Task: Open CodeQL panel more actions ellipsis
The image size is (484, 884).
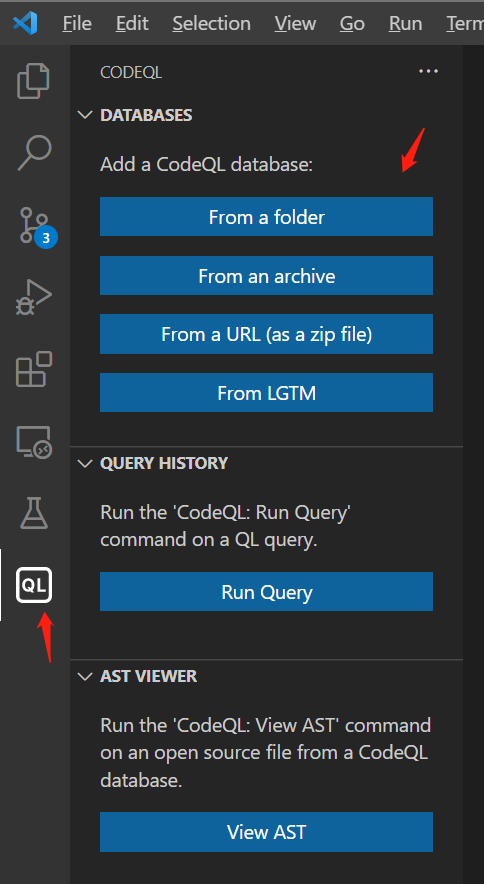Action: [428, 72]
